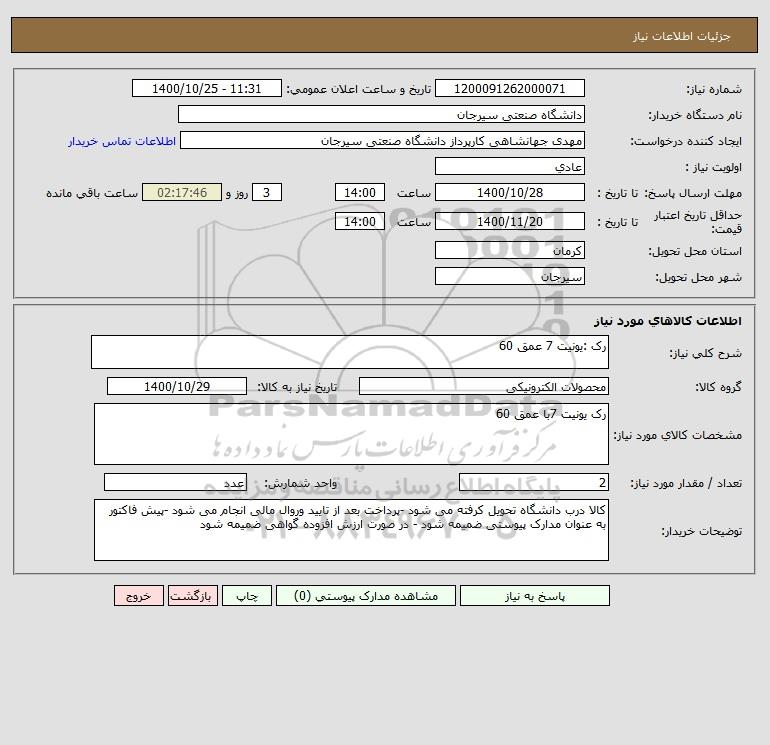Click response deadline date 1400/10/28
This screenshot has width=770, height=745.
click(x=510, y=193)
